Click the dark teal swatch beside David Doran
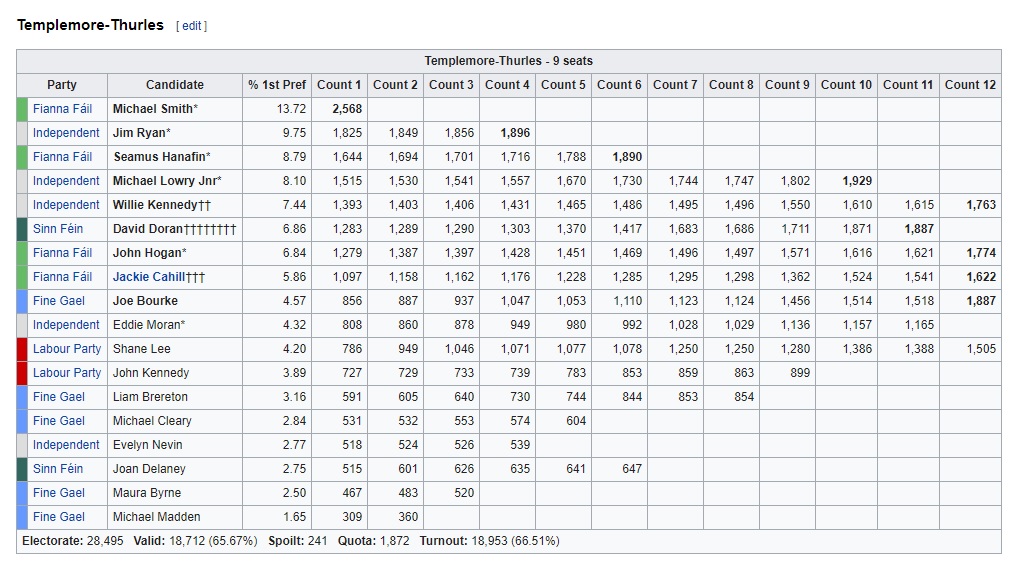The width and height of the screenshot is (1027, 561). click(22, 228)
